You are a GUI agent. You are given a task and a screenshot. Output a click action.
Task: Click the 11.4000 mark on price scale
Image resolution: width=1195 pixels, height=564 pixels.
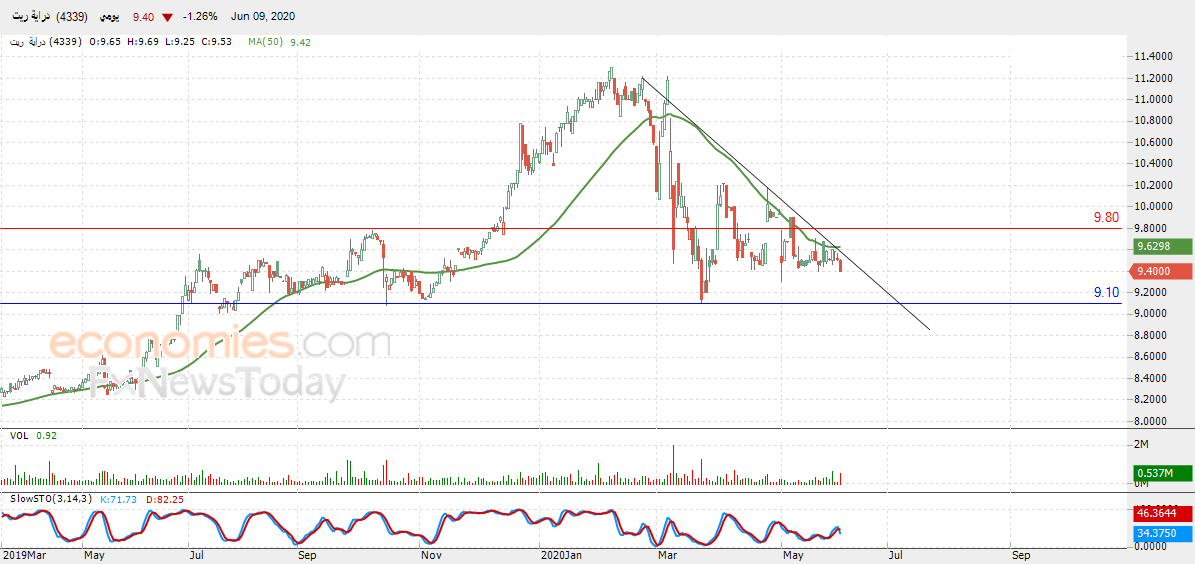click(x=1152, y=56)
